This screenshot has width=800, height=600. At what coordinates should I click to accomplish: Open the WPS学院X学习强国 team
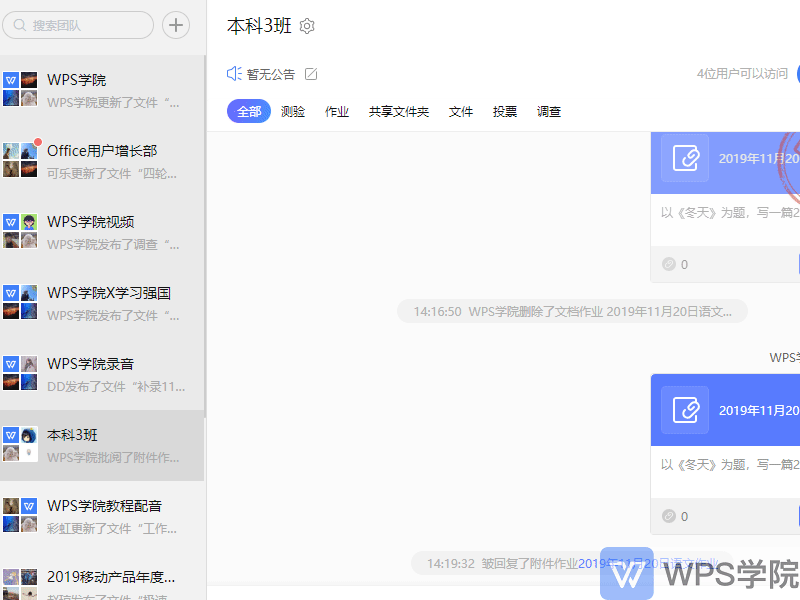(x=102, y=302)
